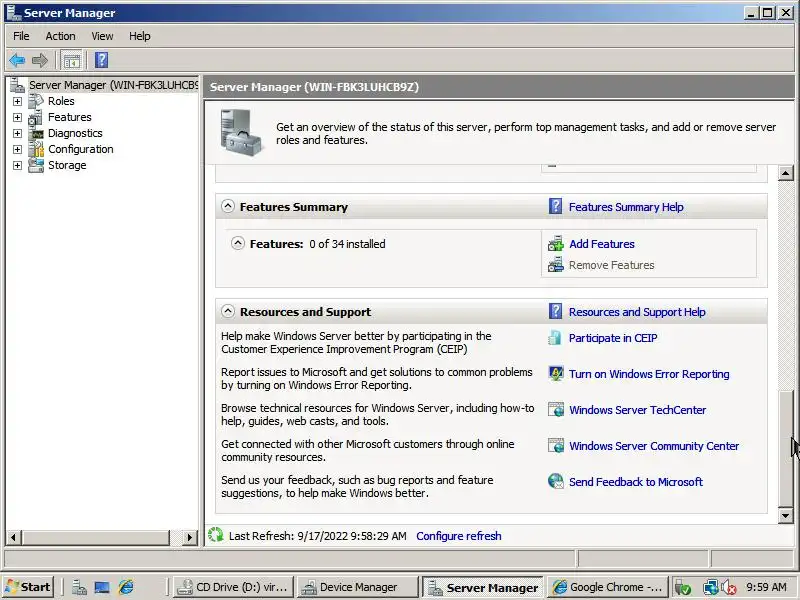Click the green refresh icon near Last Refresh
The height and width of the screenshot is (600, 800).
coord(216,535)
